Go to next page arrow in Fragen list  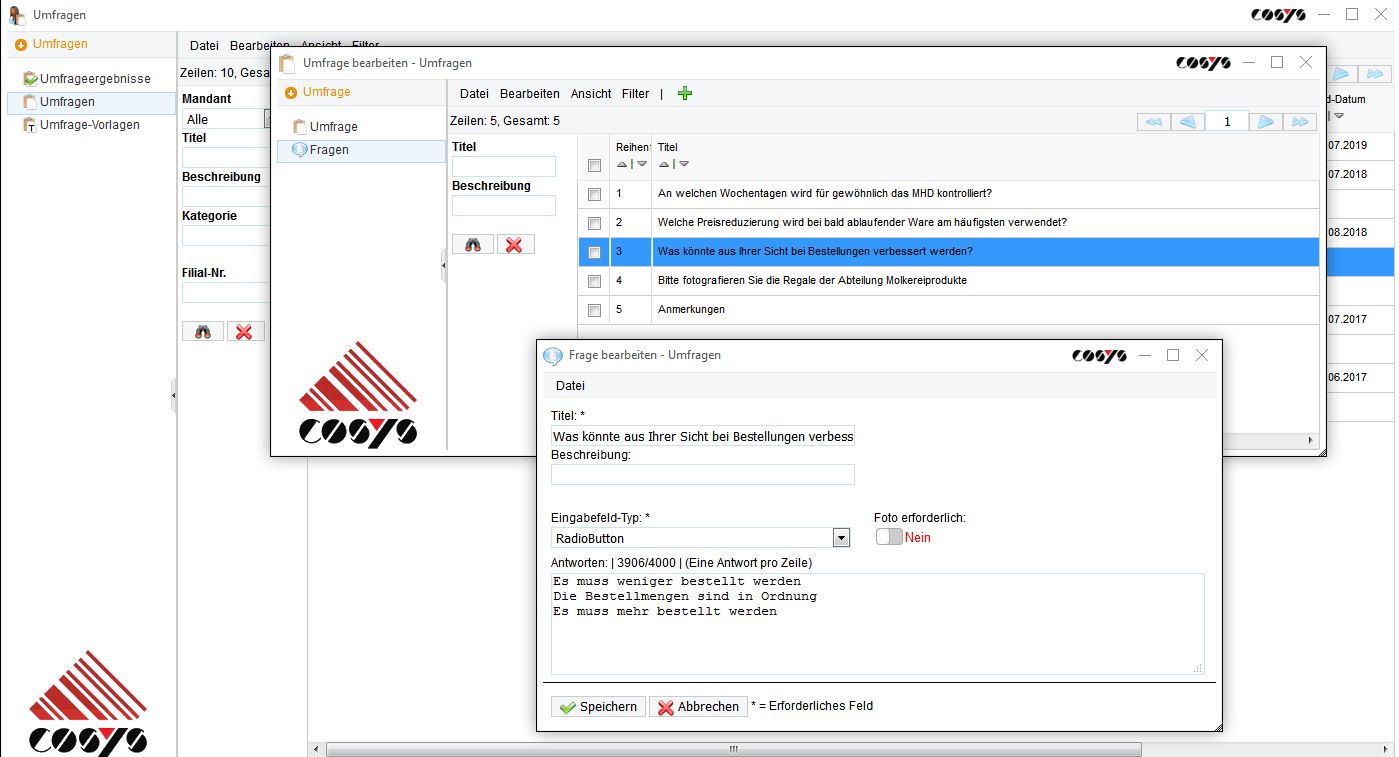pos(1265,122)
